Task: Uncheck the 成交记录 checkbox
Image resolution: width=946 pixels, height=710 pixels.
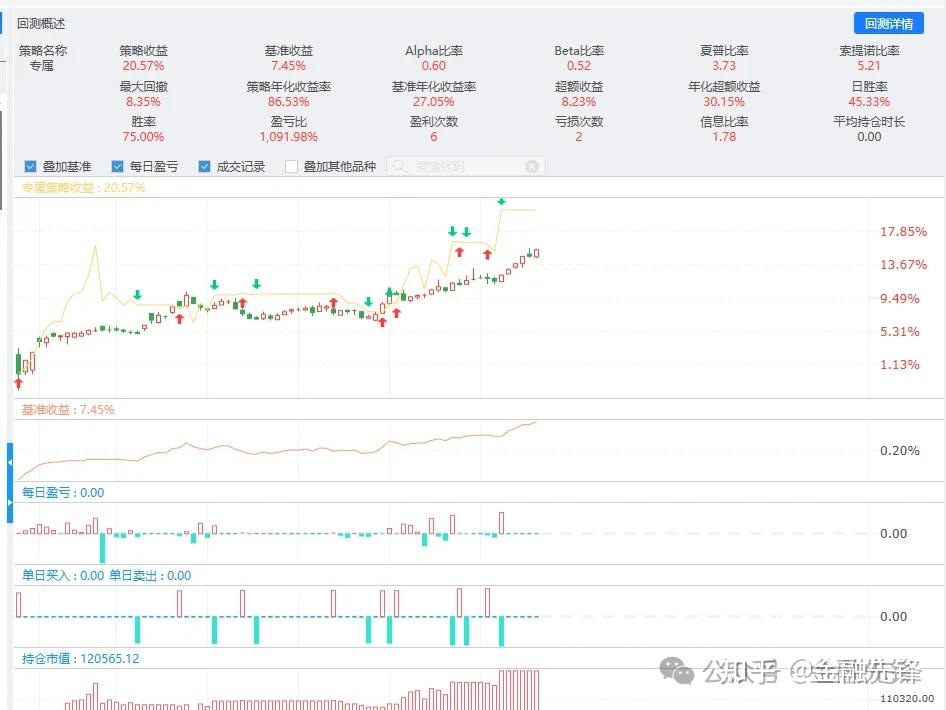Action: pos(203,166)
